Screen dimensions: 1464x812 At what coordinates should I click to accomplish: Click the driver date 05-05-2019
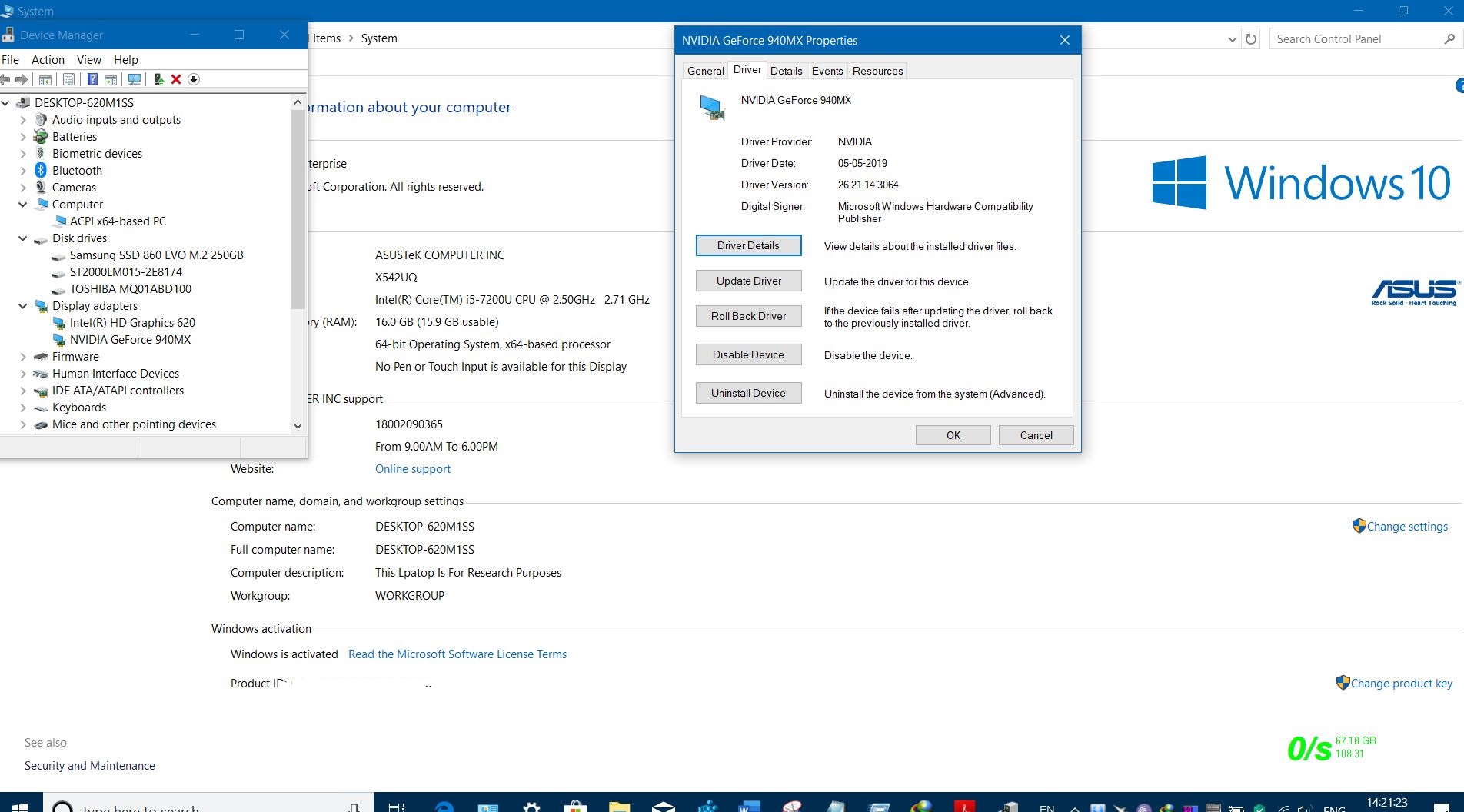[863, 163]
